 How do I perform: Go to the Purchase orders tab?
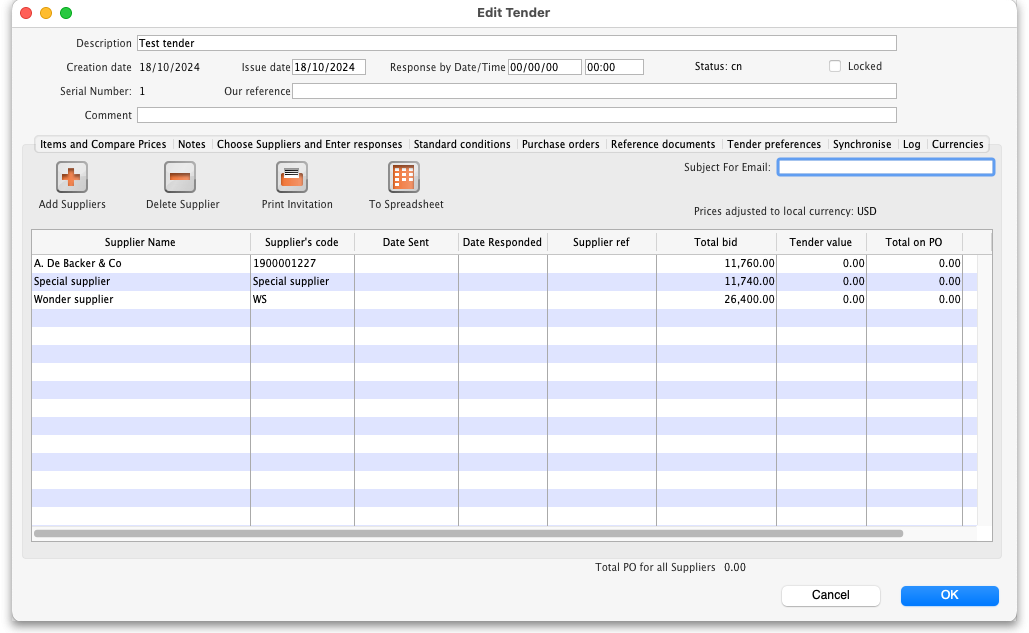(x=560, y=144)
